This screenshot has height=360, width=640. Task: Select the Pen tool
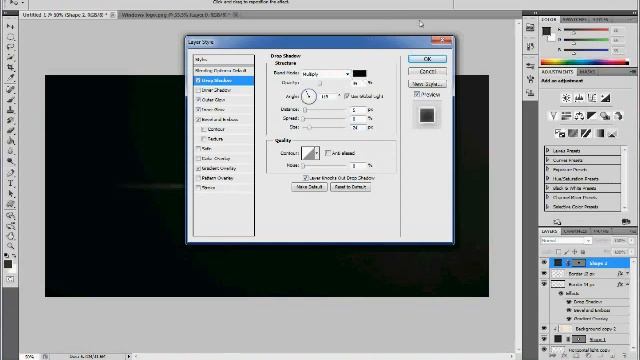[x=11, y=173]
